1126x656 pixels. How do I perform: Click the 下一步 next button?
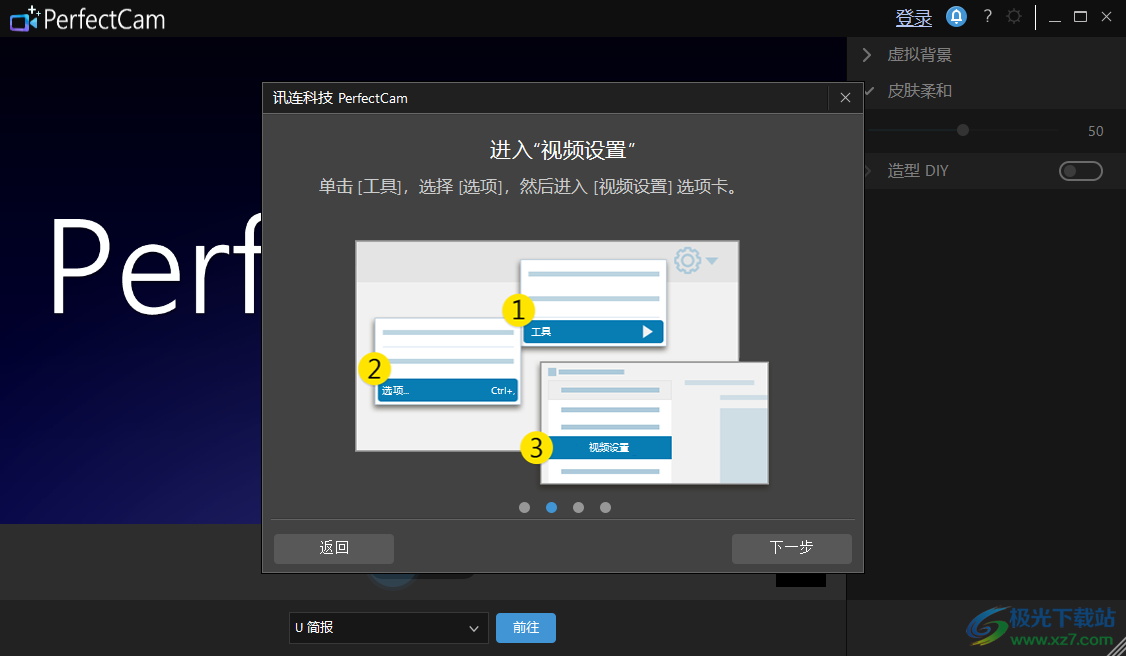point(791,548)
